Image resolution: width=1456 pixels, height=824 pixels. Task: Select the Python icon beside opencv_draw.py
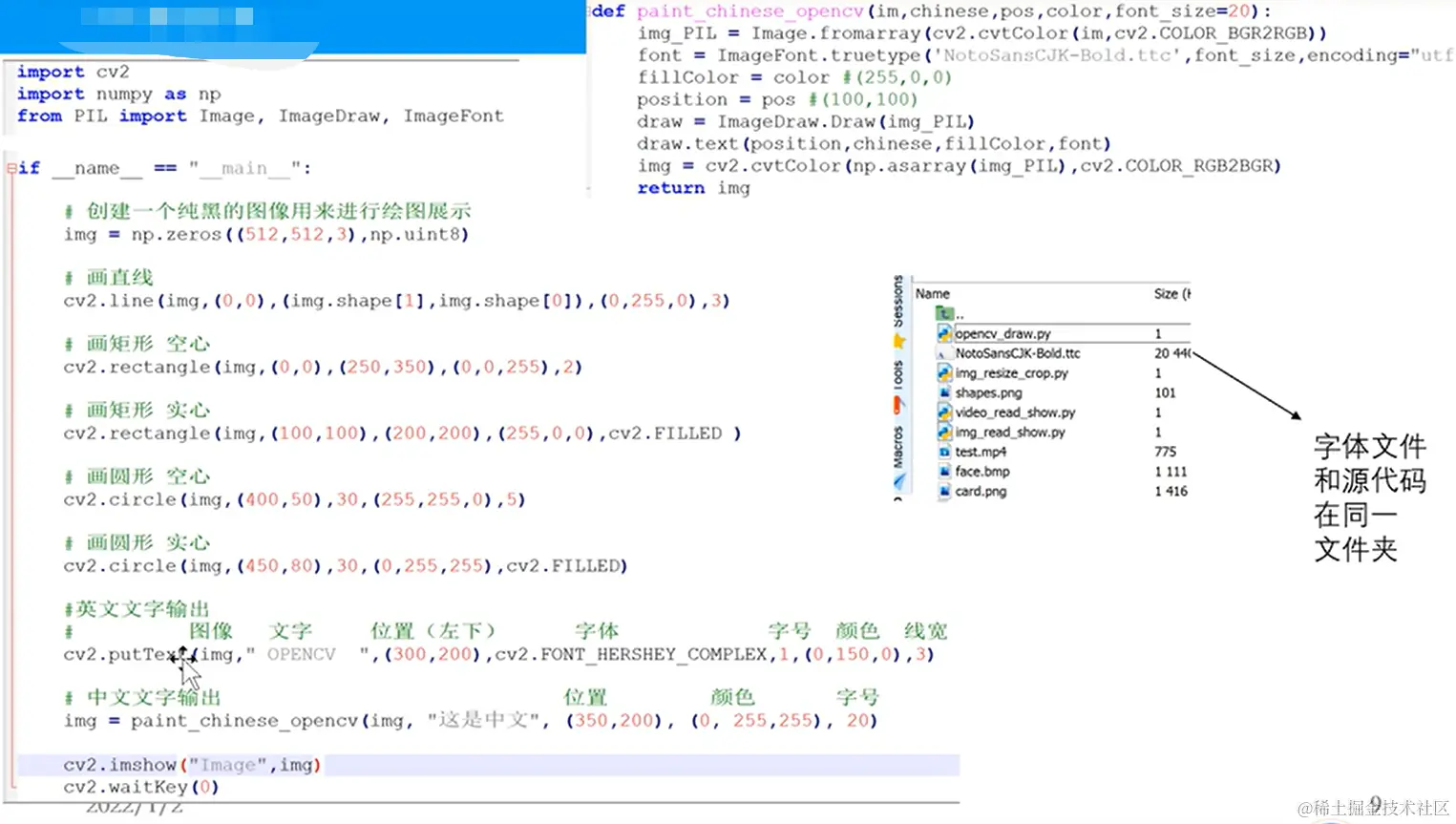(944, 333)
